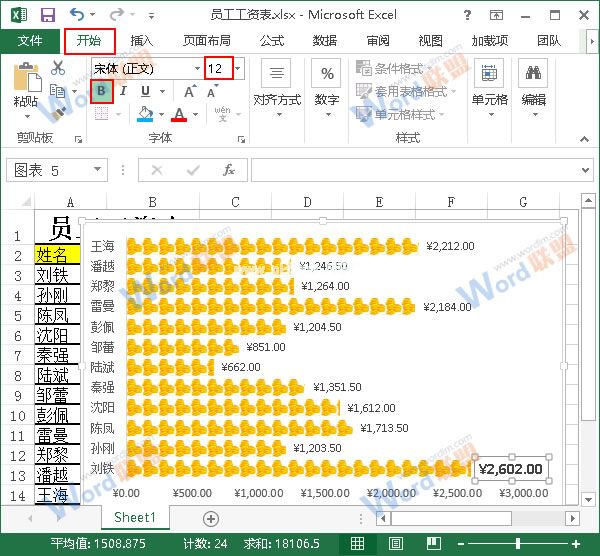Open the 插入 ribbon tab
This screenshot has height=556, width=600.
(142, 41)
